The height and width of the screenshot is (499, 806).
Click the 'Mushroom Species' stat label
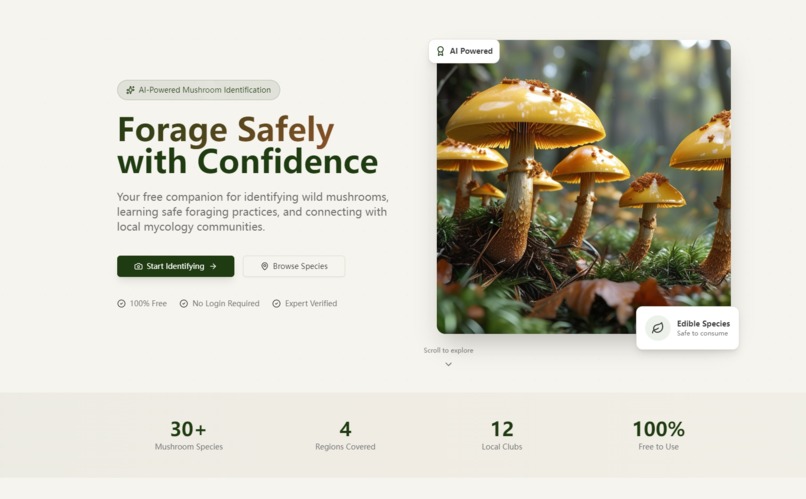pyautogui.click(x=189, y=447)
